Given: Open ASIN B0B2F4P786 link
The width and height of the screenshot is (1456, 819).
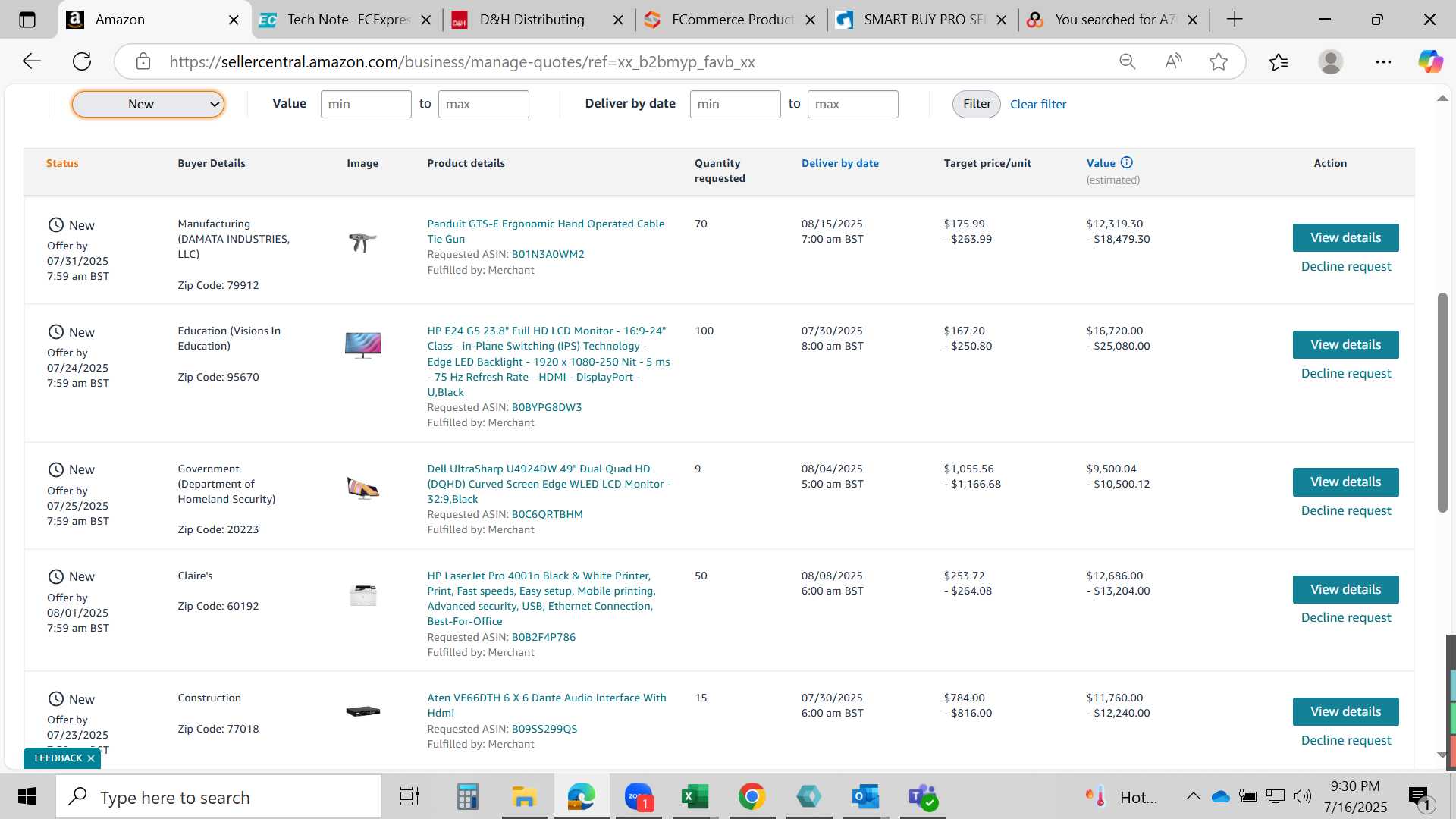Looking at the screenshot, I should pos(543,637).
